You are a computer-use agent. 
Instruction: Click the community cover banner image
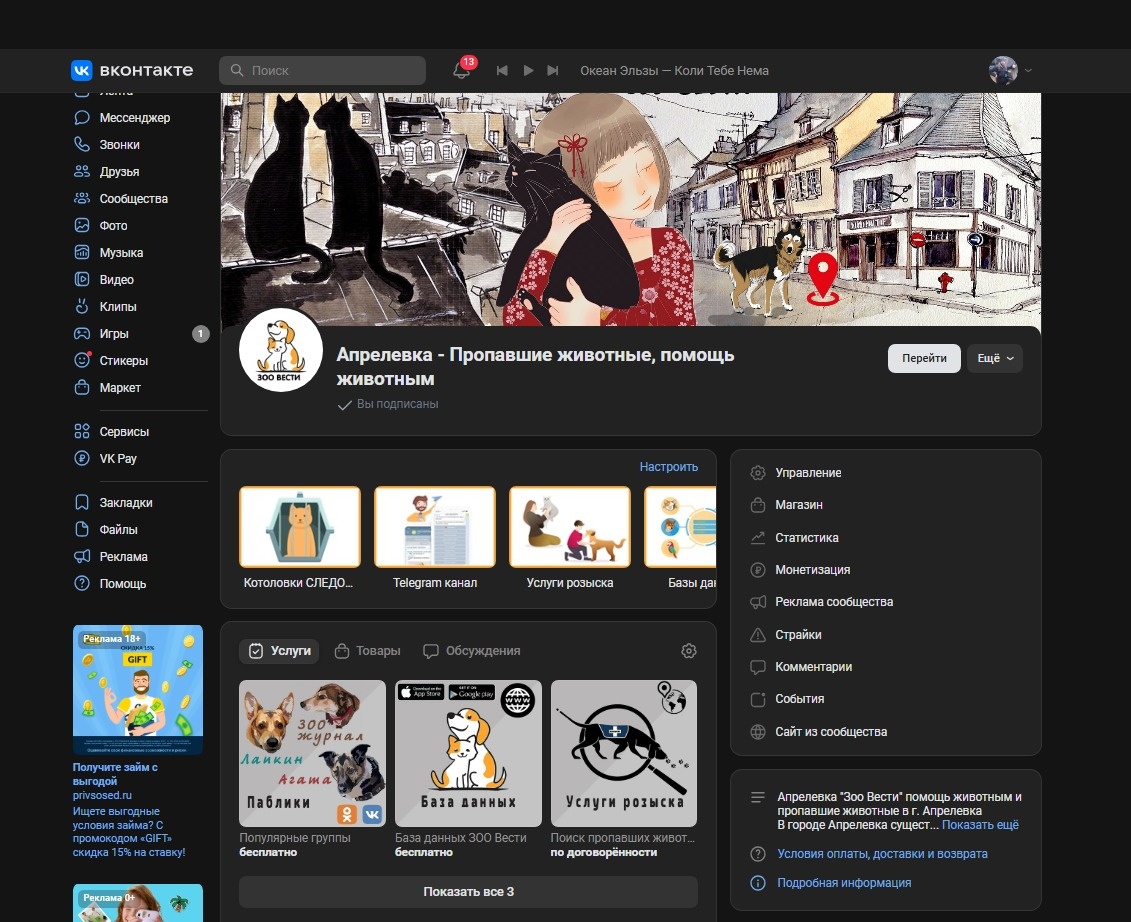pyautogui.click(x=630, y=209)
